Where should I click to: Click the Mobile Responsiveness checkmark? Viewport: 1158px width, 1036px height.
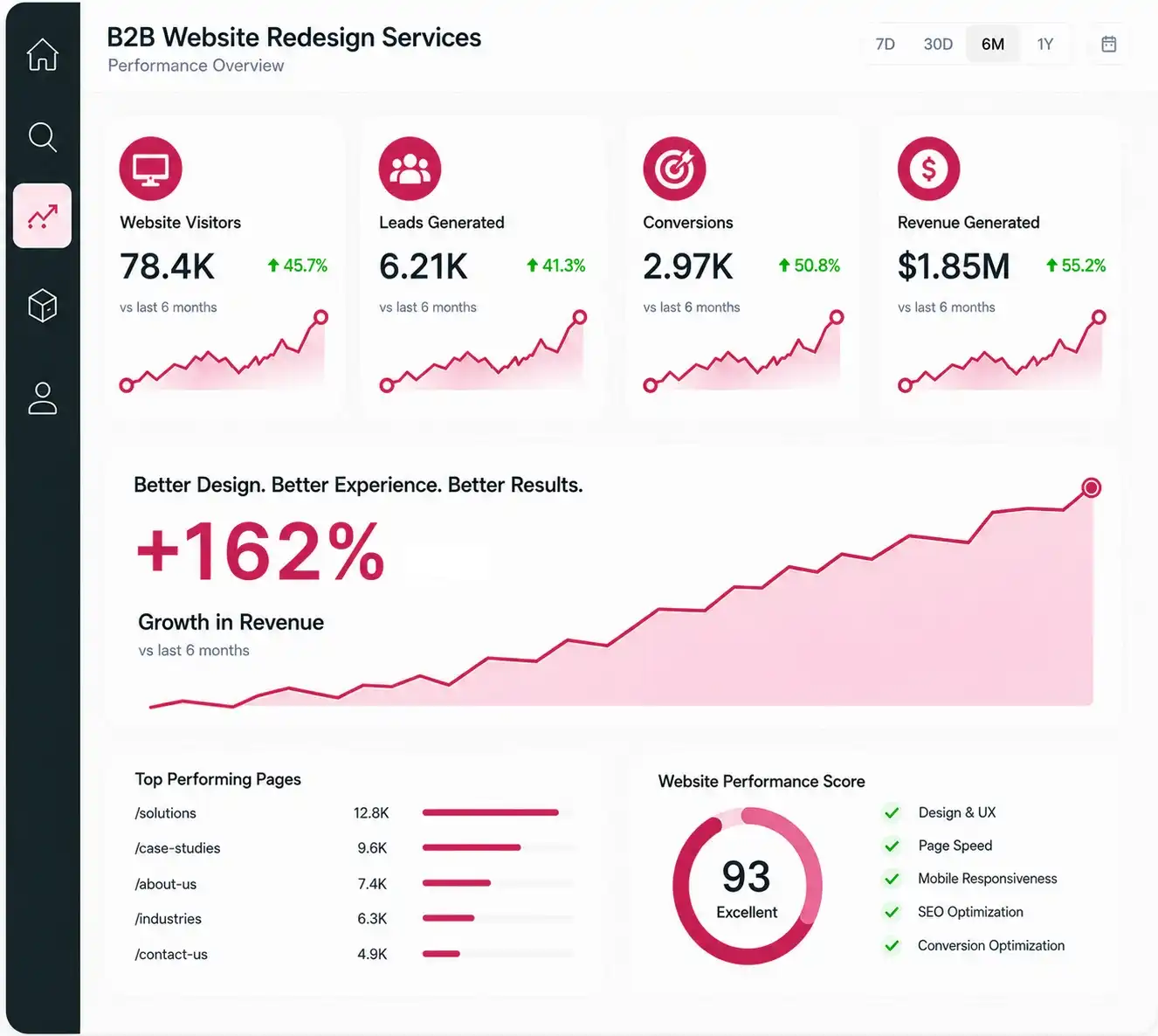coord(892,879)
